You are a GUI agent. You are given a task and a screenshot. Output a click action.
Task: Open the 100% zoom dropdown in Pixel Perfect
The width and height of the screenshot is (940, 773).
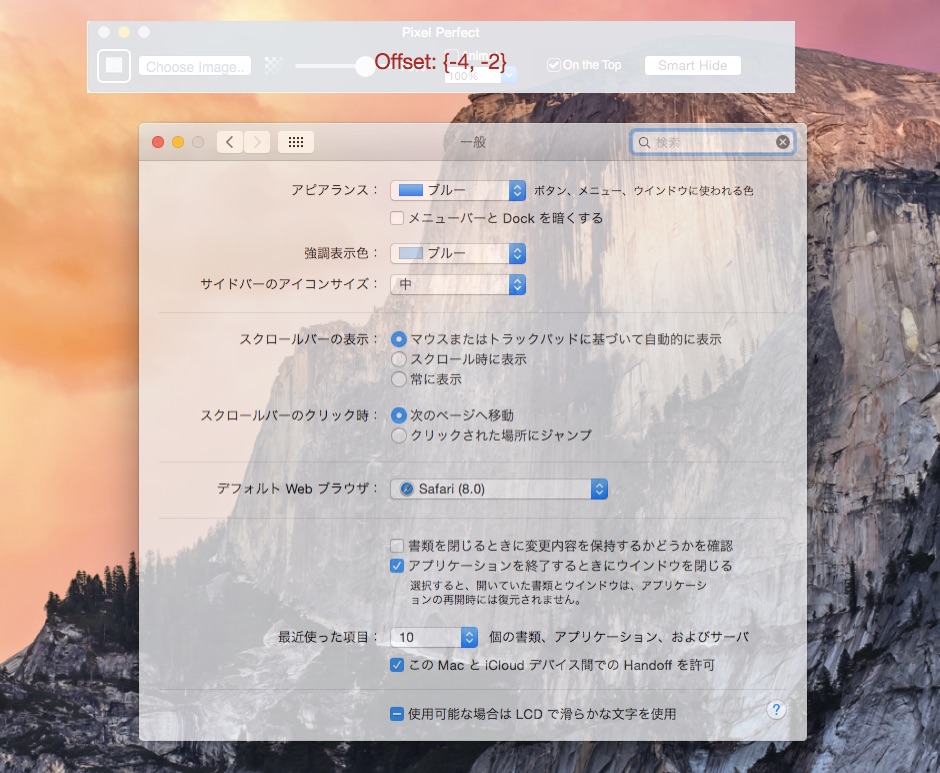pyautogui.click(x=510, y=76)
